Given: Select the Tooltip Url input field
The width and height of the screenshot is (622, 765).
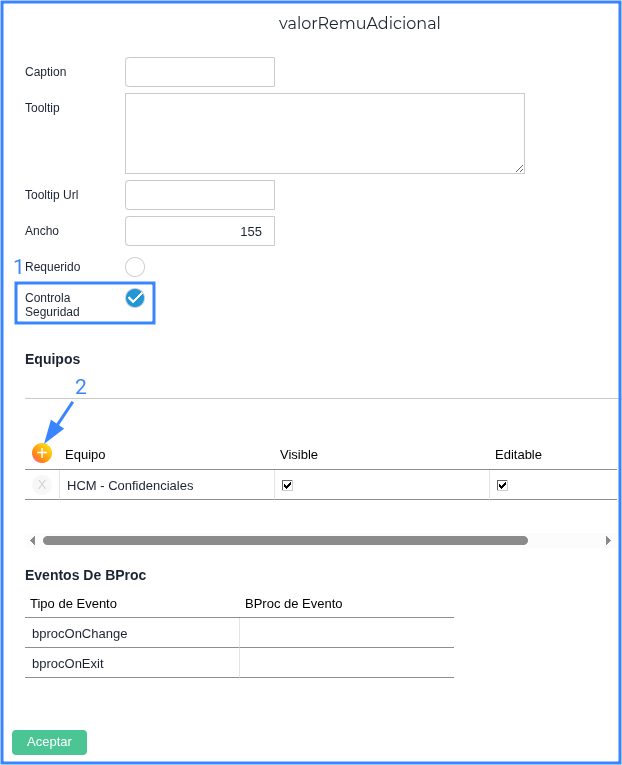Looking at the screenshot, I should [x=200, y=195].
